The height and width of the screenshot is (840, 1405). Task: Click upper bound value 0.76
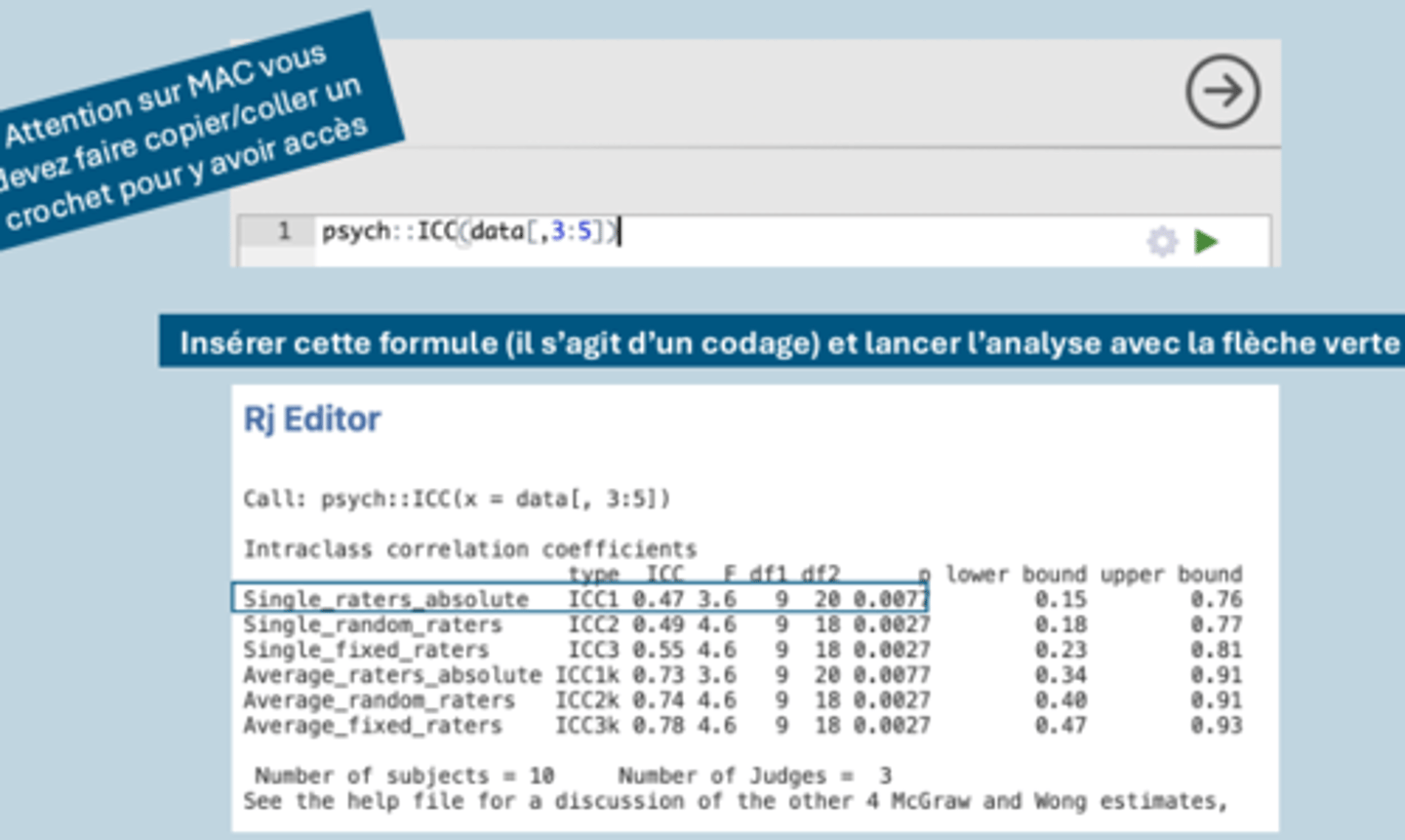1217,599
